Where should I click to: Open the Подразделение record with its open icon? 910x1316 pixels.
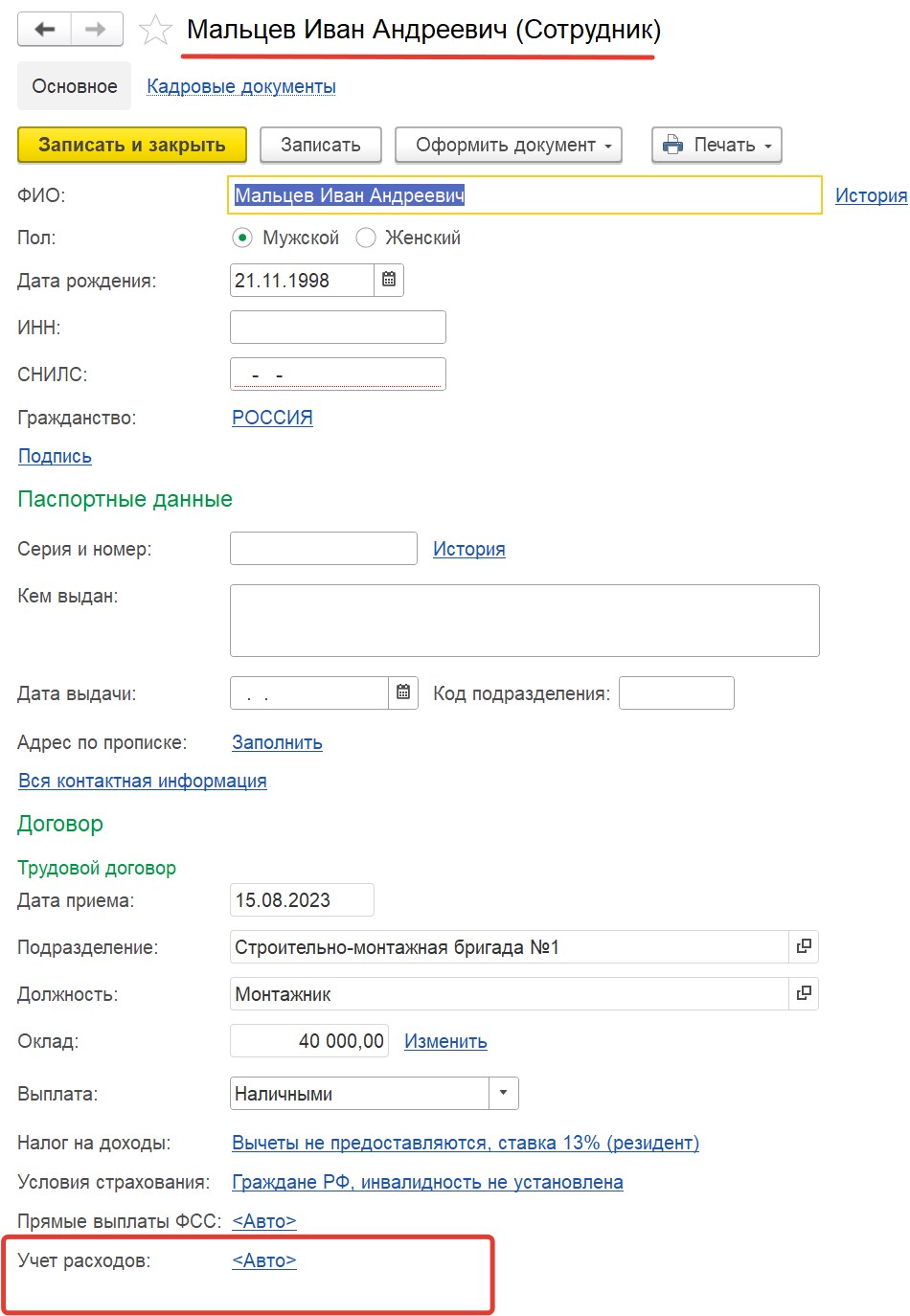coord(804,946)
